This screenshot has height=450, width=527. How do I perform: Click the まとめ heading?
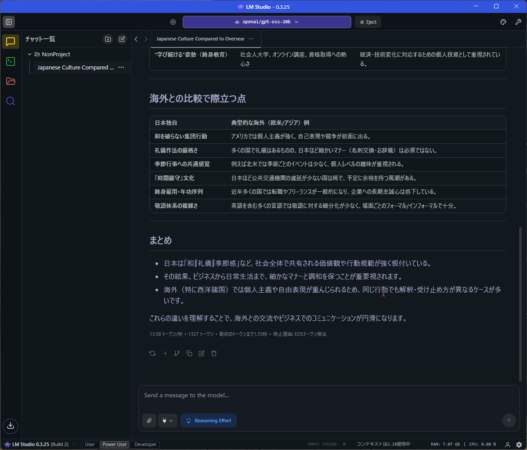click(161, 240)
